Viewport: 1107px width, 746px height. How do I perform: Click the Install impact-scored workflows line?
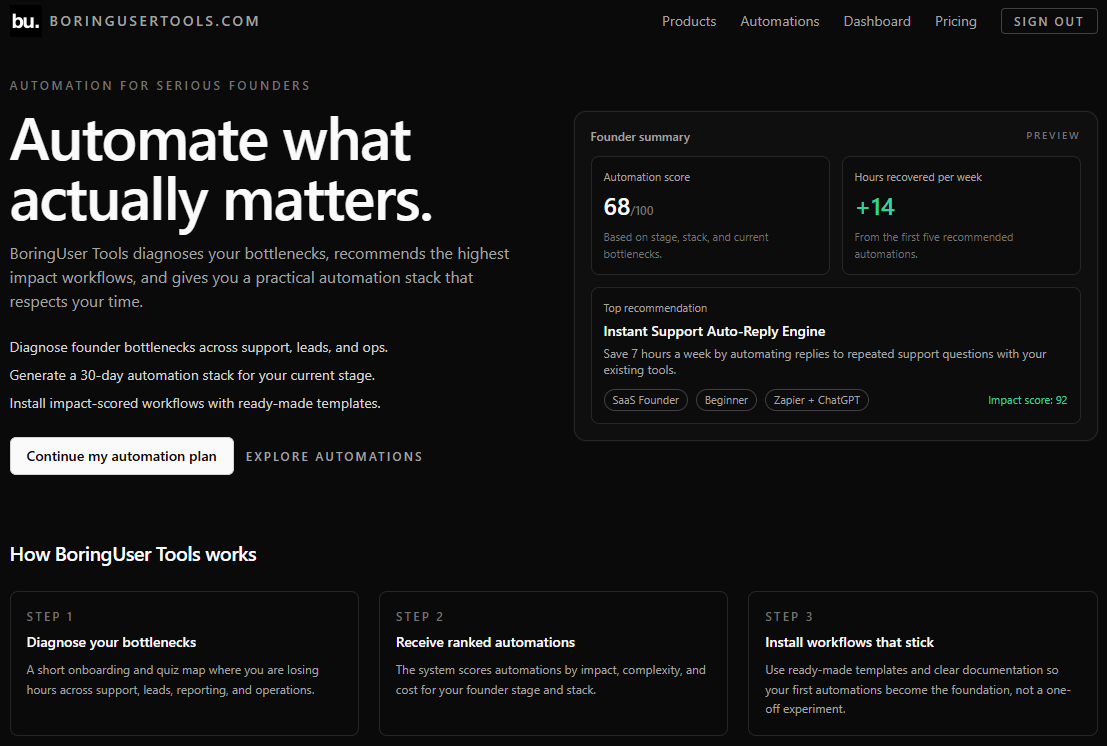(x=195, y=404)
